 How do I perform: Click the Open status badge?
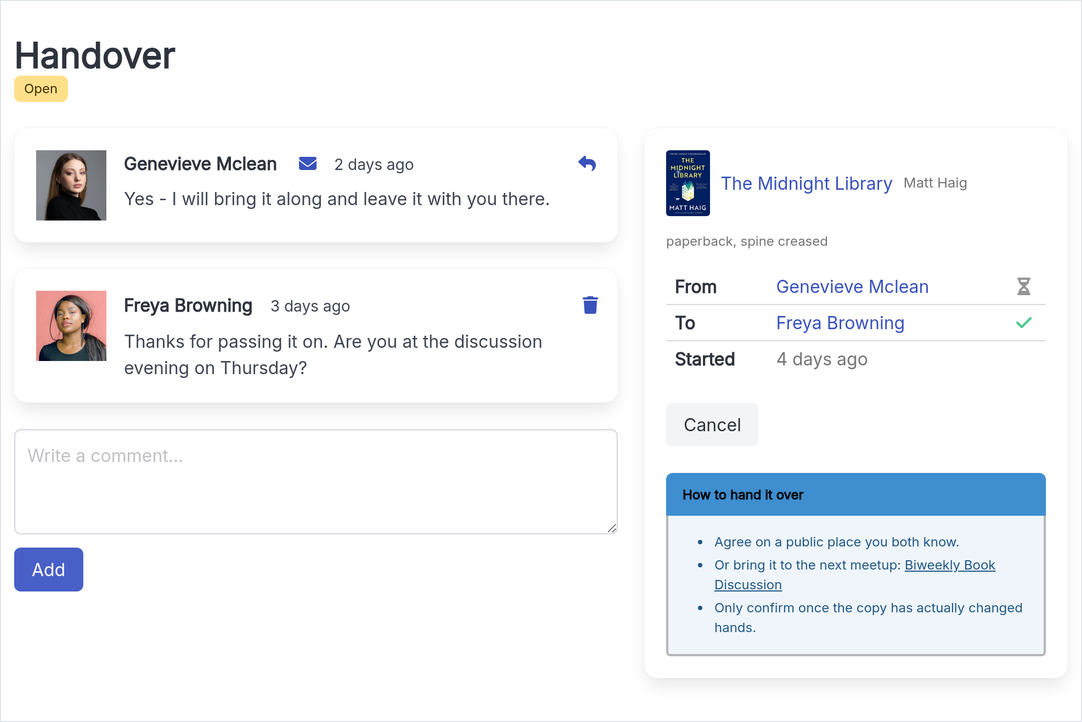(x=41, y=89)
